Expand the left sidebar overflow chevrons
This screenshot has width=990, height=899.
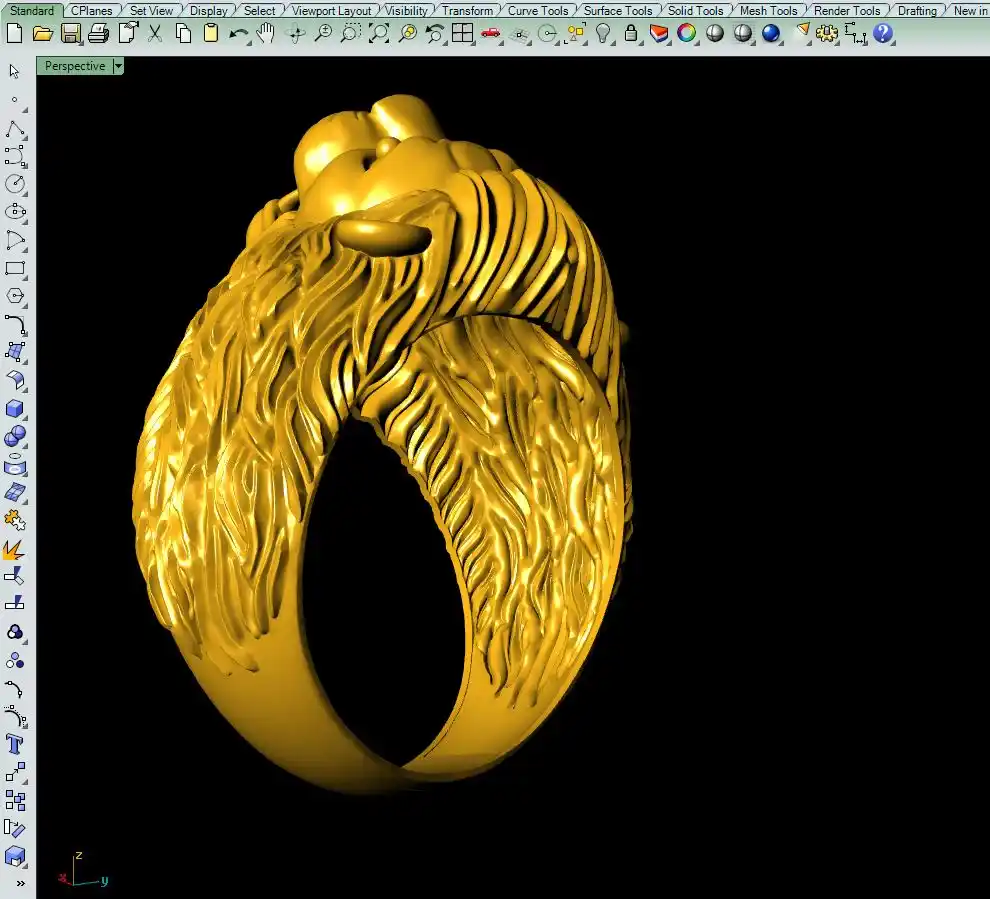(x=20, y=883)
